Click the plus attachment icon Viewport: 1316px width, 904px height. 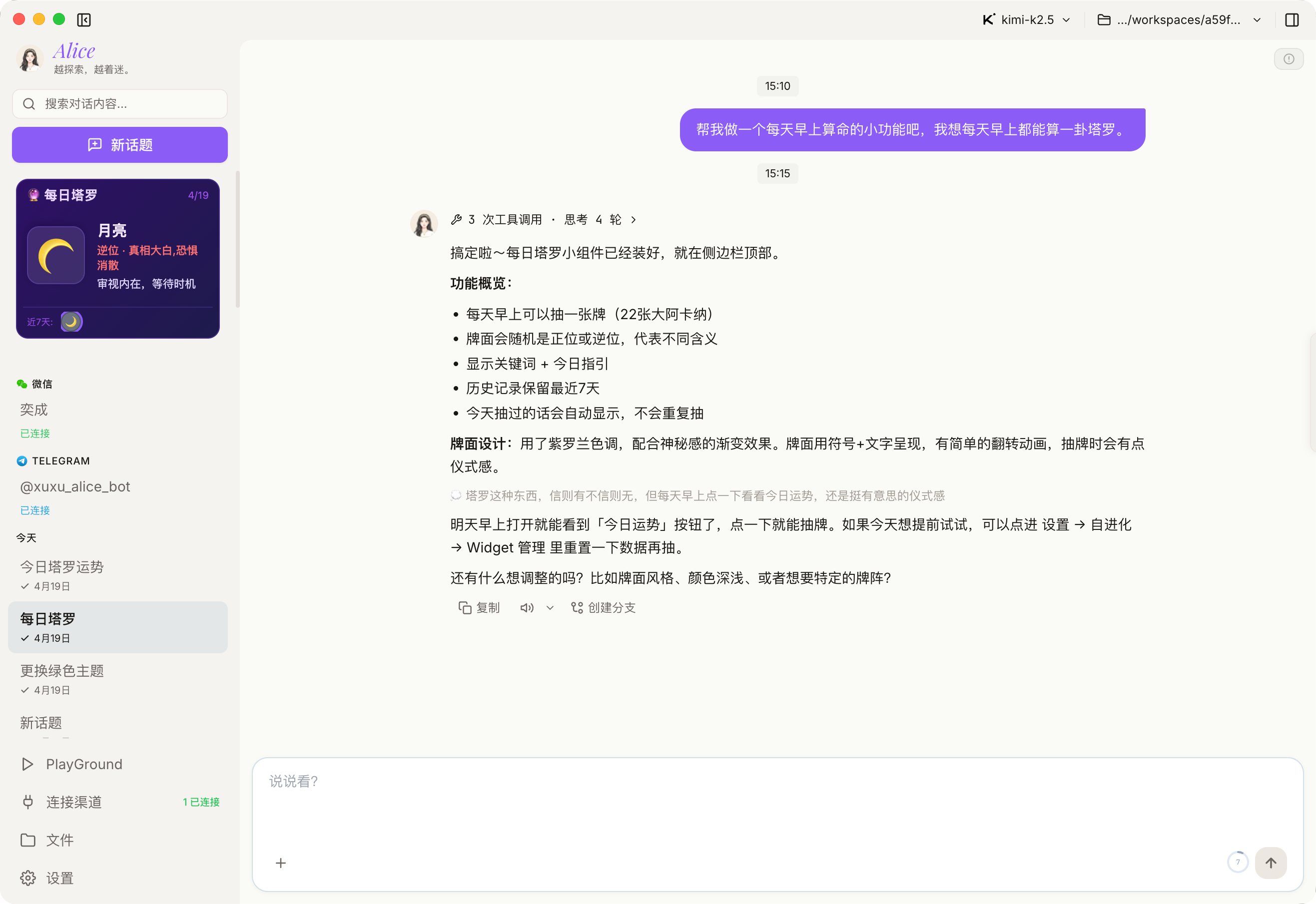tap(280, 863)
